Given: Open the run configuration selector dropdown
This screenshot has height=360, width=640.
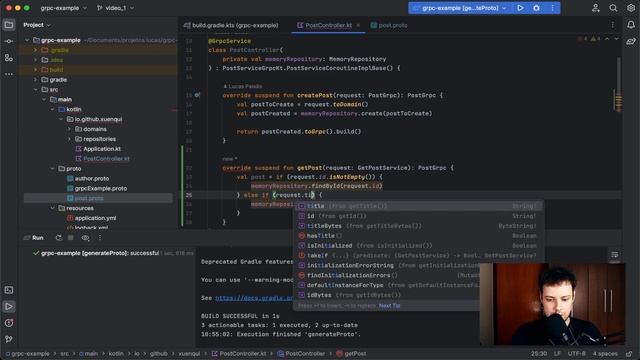Looking at the screenshot, I should (x=460, y=8).
